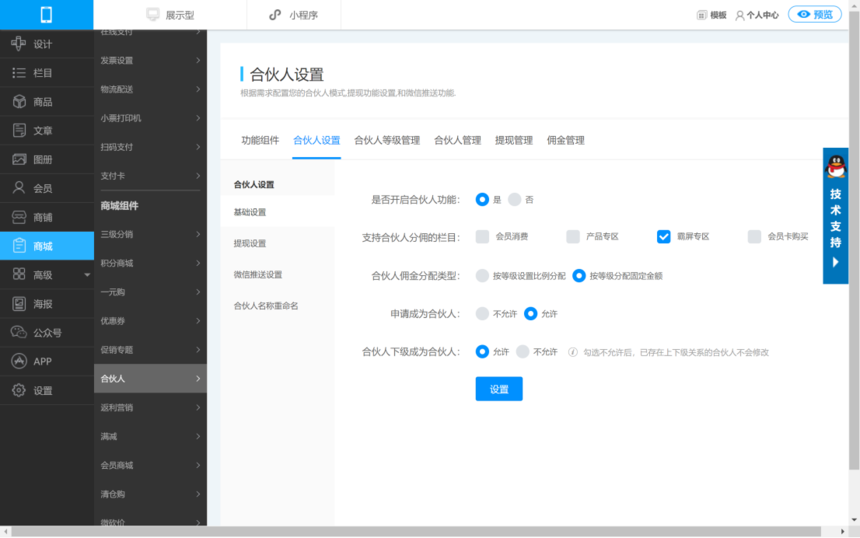Image resolution: width=860 pixels, height=538 pixels.
Task: Open the 海报 poster icon
Action: (x=19, y=303)
